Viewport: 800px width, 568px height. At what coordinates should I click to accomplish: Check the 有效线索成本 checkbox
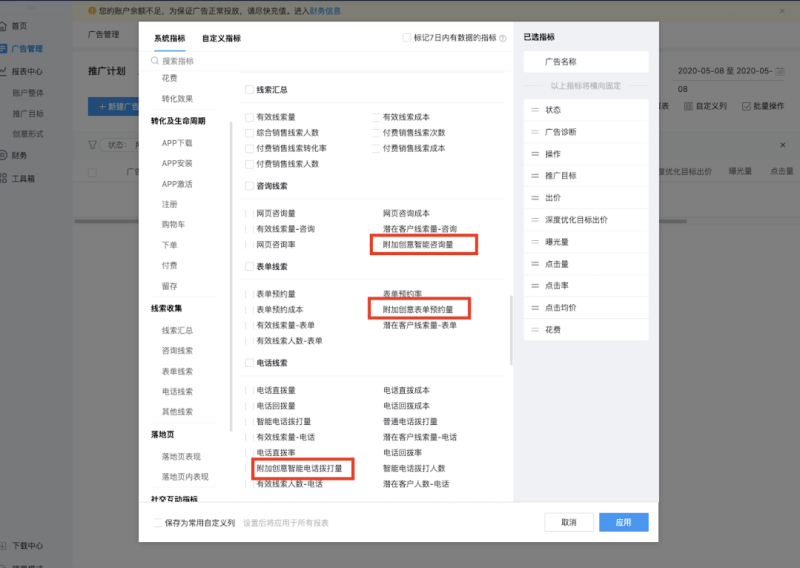(x=377, y=117)
